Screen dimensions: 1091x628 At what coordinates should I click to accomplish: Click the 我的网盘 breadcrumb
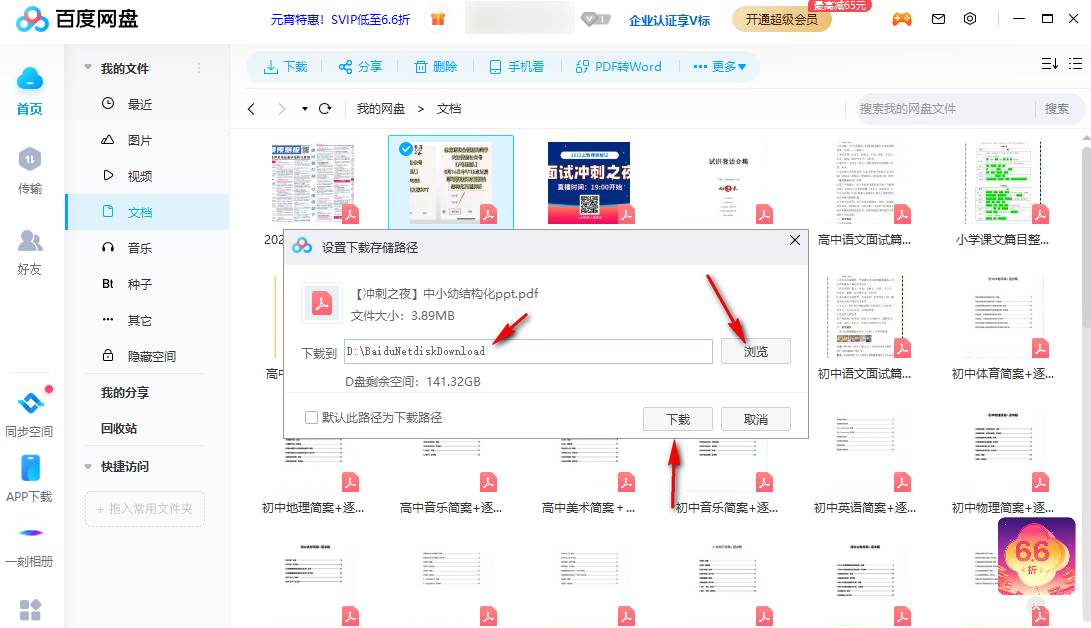coord(381,108)
